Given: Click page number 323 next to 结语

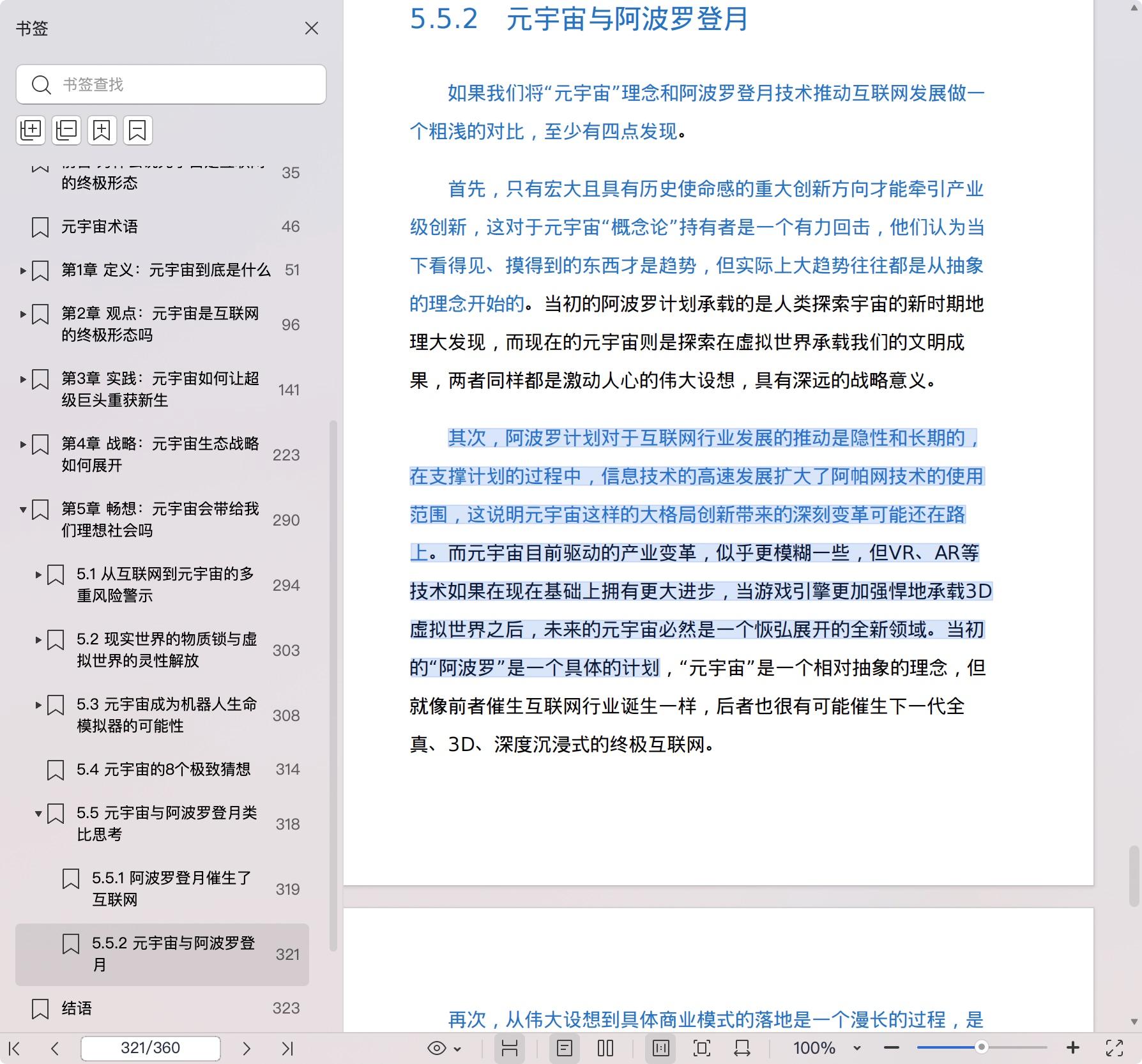Looking at the screenshot, I should click(x=285, y=1008).
